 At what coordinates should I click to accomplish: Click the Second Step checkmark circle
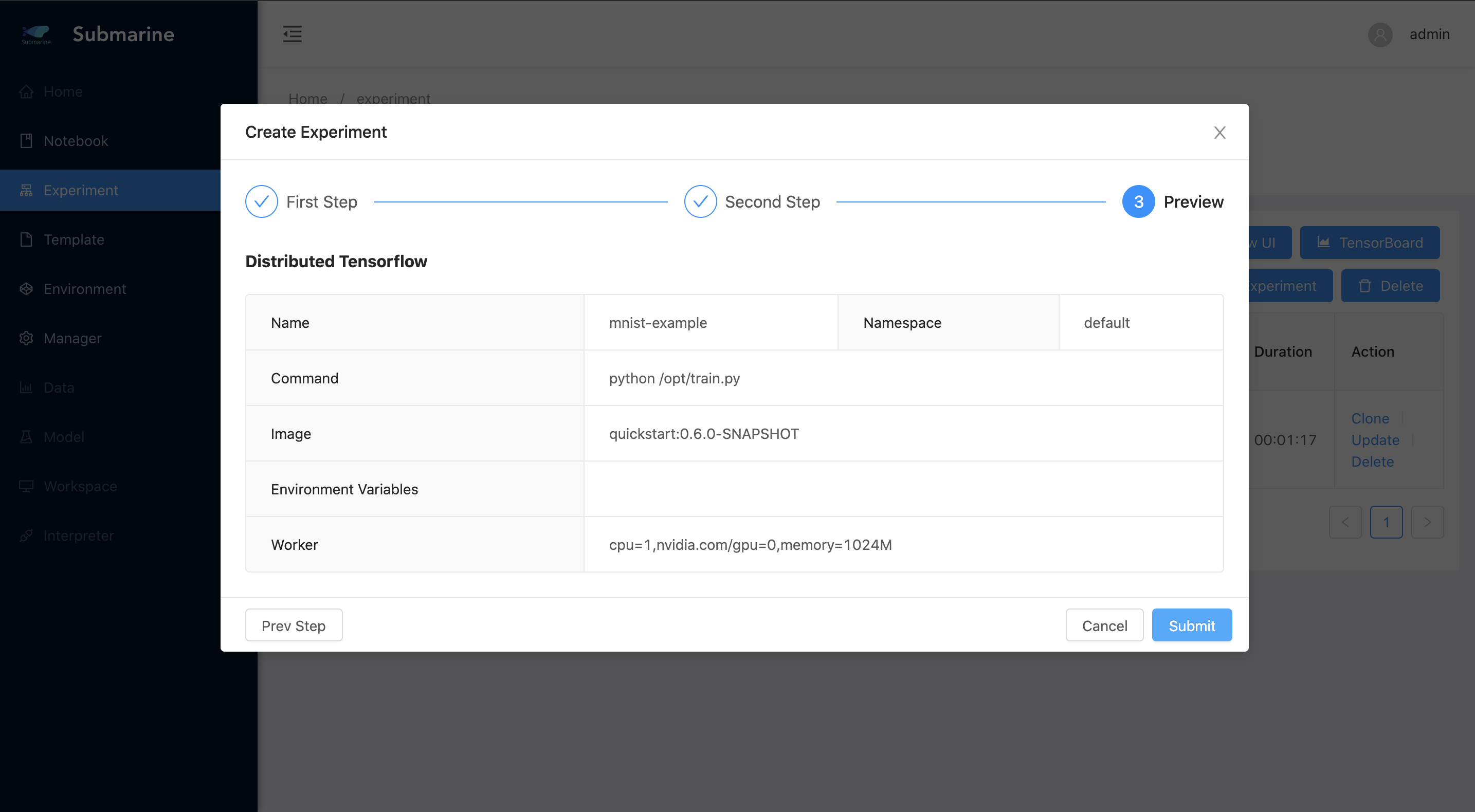[x=700, y=201]
